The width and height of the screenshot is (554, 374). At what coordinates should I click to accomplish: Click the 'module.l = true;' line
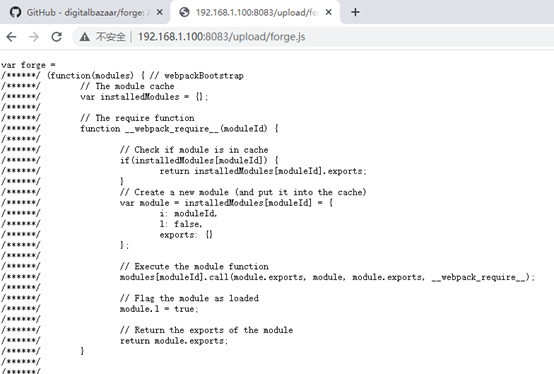pyautogui.click(x=159, y=309)
